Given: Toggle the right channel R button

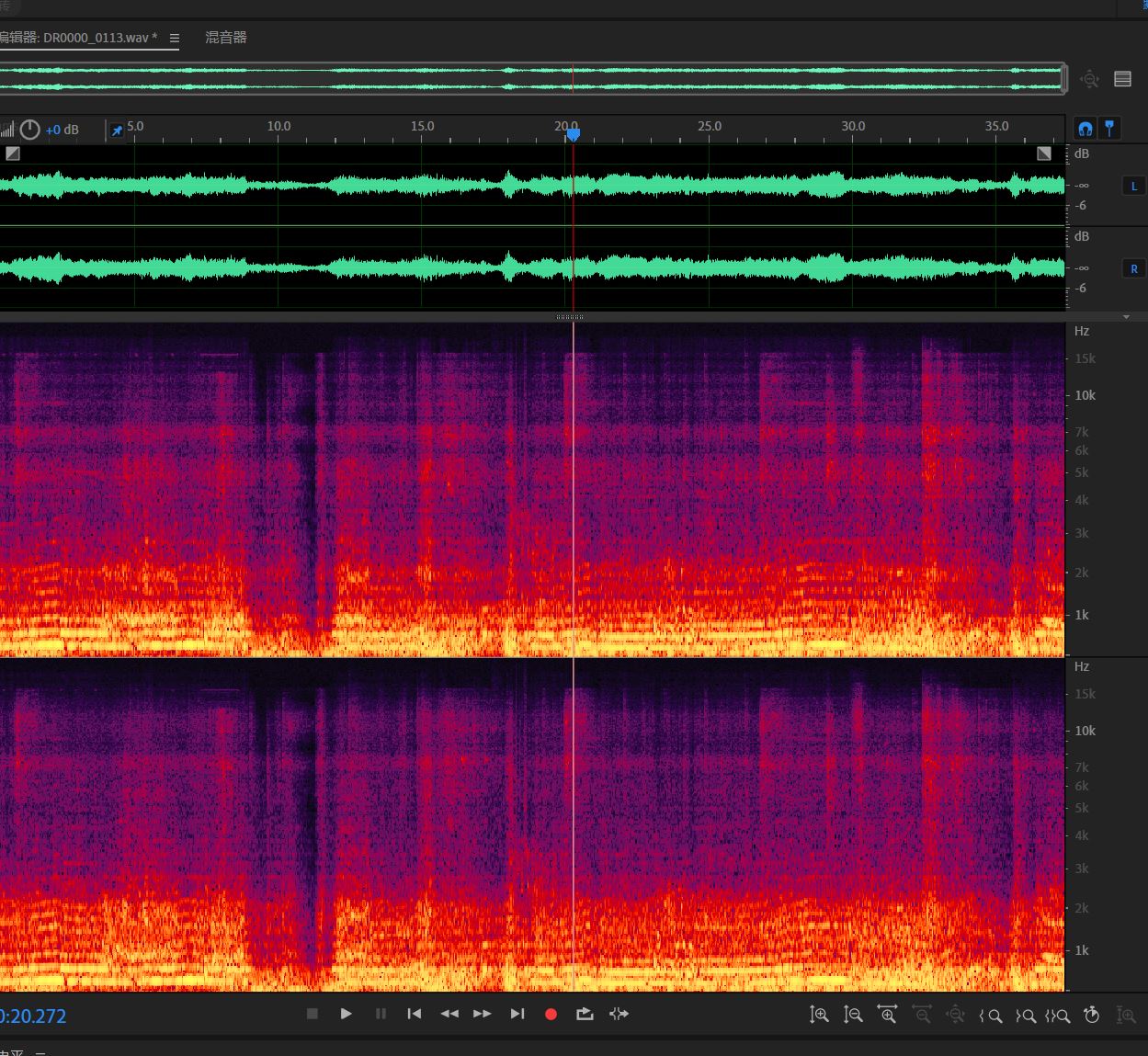Looking at the screenshot, I should coord(1133,269).
